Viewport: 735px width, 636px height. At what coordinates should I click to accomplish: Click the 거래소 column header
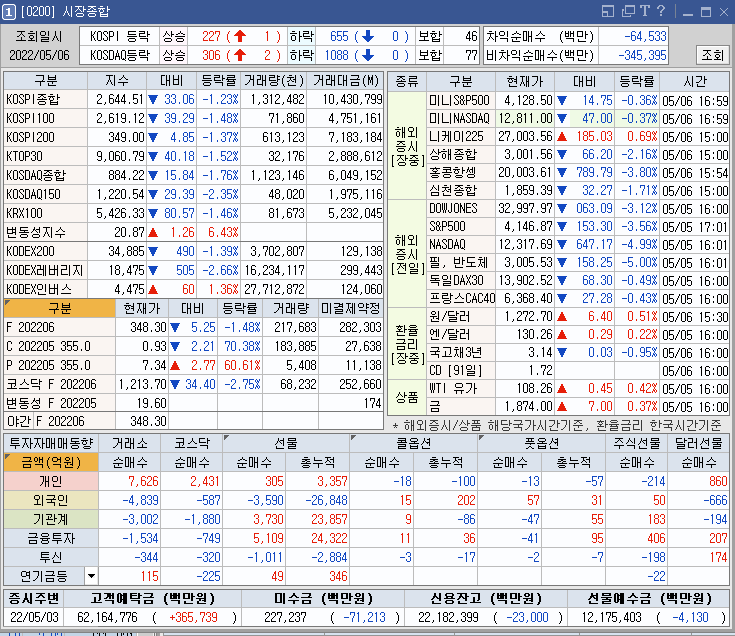pos(130,443)
